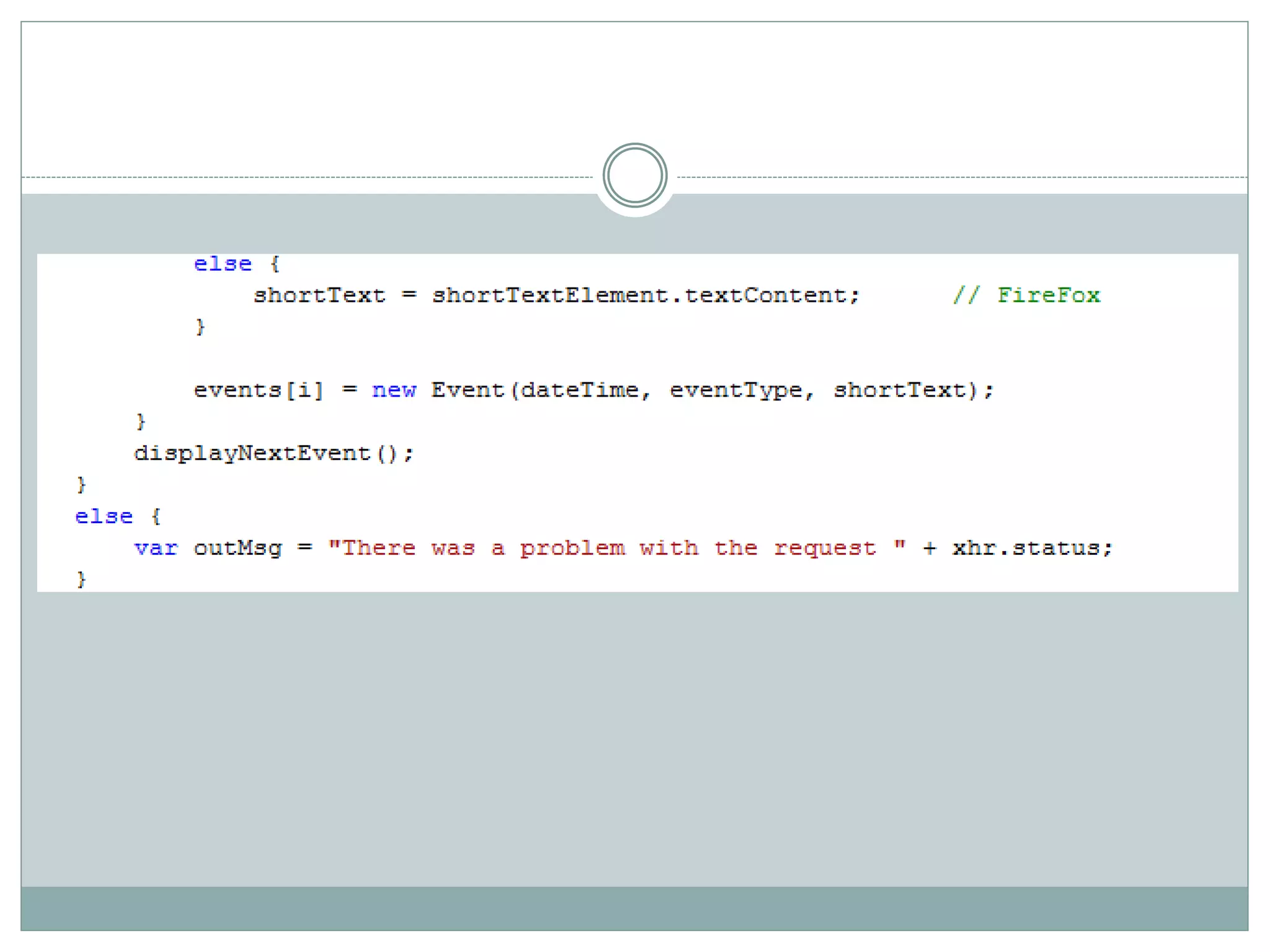The height and width of the screenshot is (952, 1270).
Task: Click the 'else' keyword at the top
Action: coord(223,265)
